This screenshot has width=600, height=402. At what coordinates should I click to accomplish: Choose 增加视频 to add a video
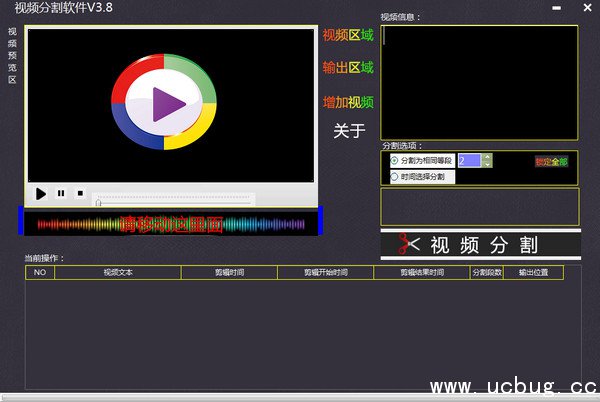point(348,102)
